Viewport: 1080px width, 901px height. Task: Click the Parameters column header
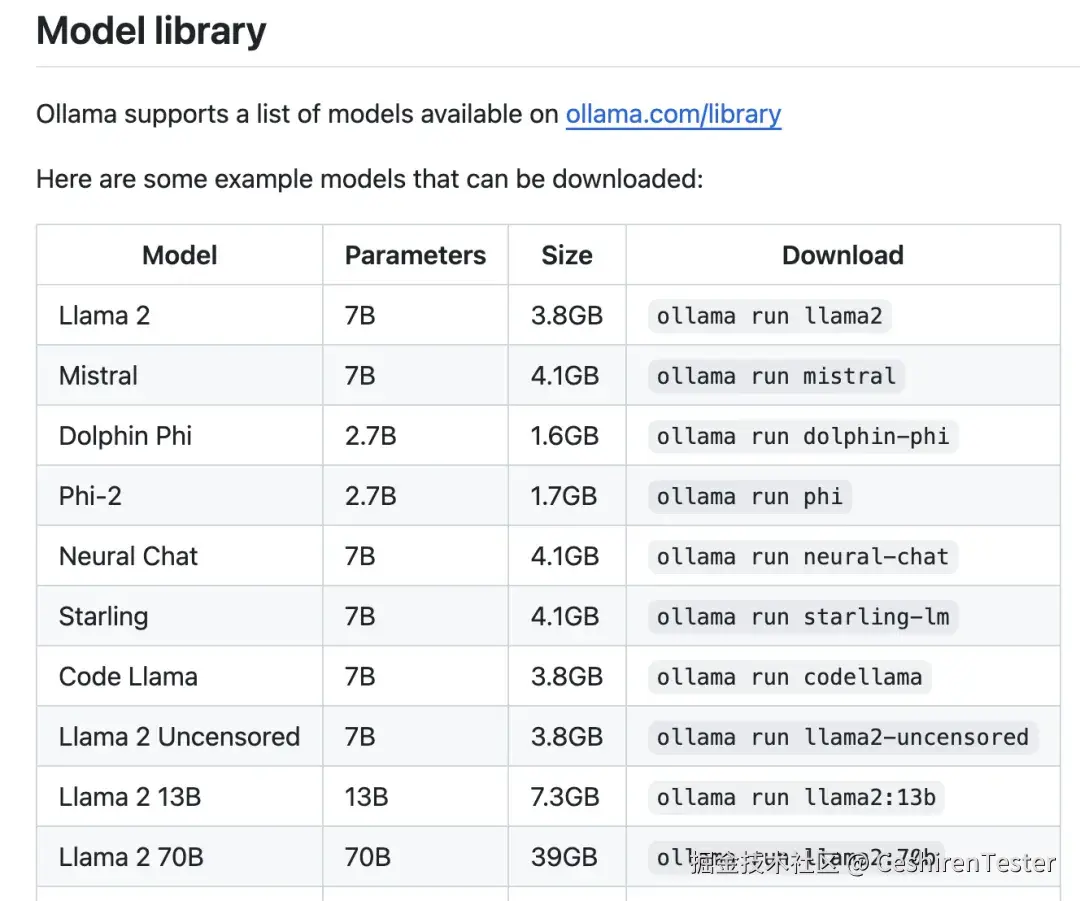click(415, 255)
